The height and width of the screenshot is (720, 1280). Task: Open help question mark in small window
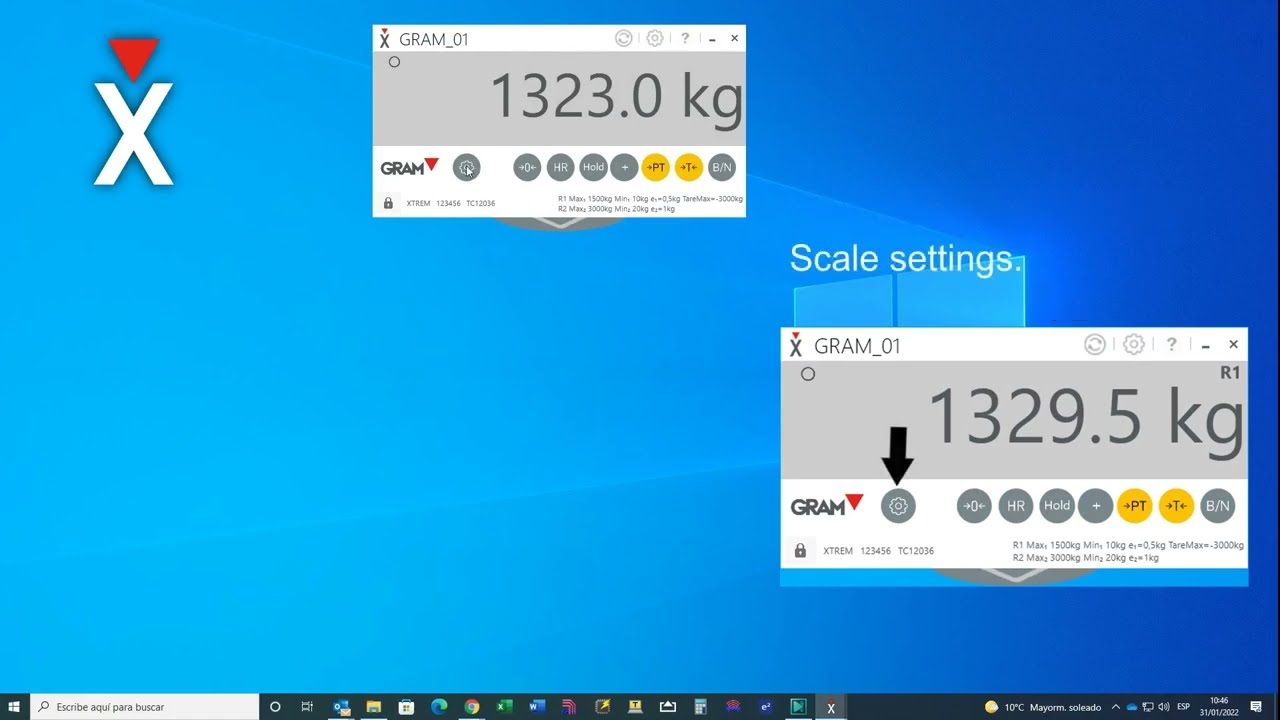click(x=685, y=38)
